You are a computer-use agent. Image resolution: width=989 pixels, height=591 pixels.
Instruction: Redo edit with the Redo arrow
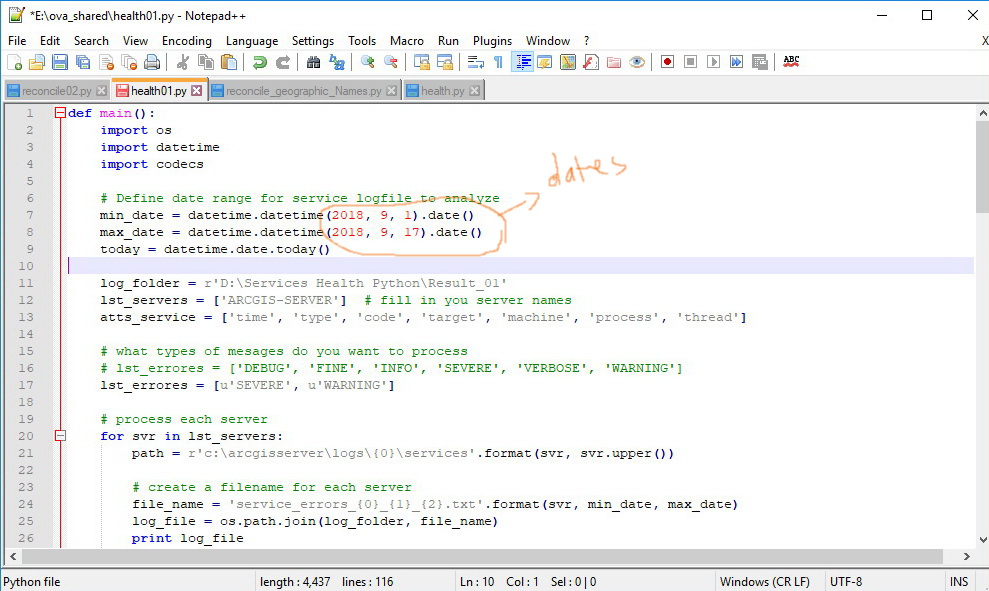coord(283,62)
